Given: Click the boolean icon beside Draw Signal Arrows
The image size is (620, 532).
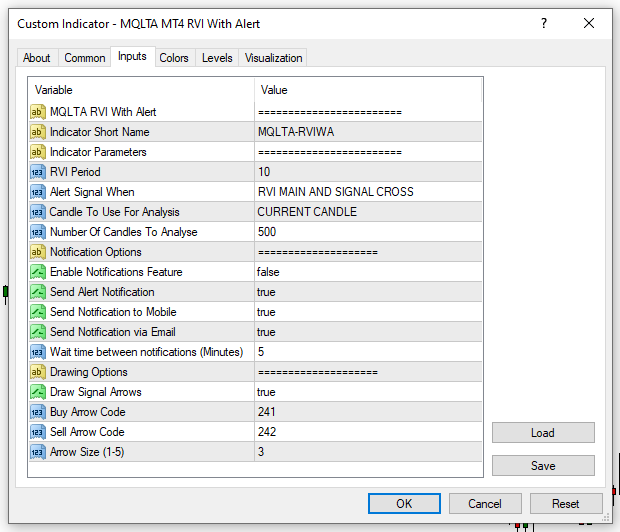Looking at the screenshot, I should point(38,392).
